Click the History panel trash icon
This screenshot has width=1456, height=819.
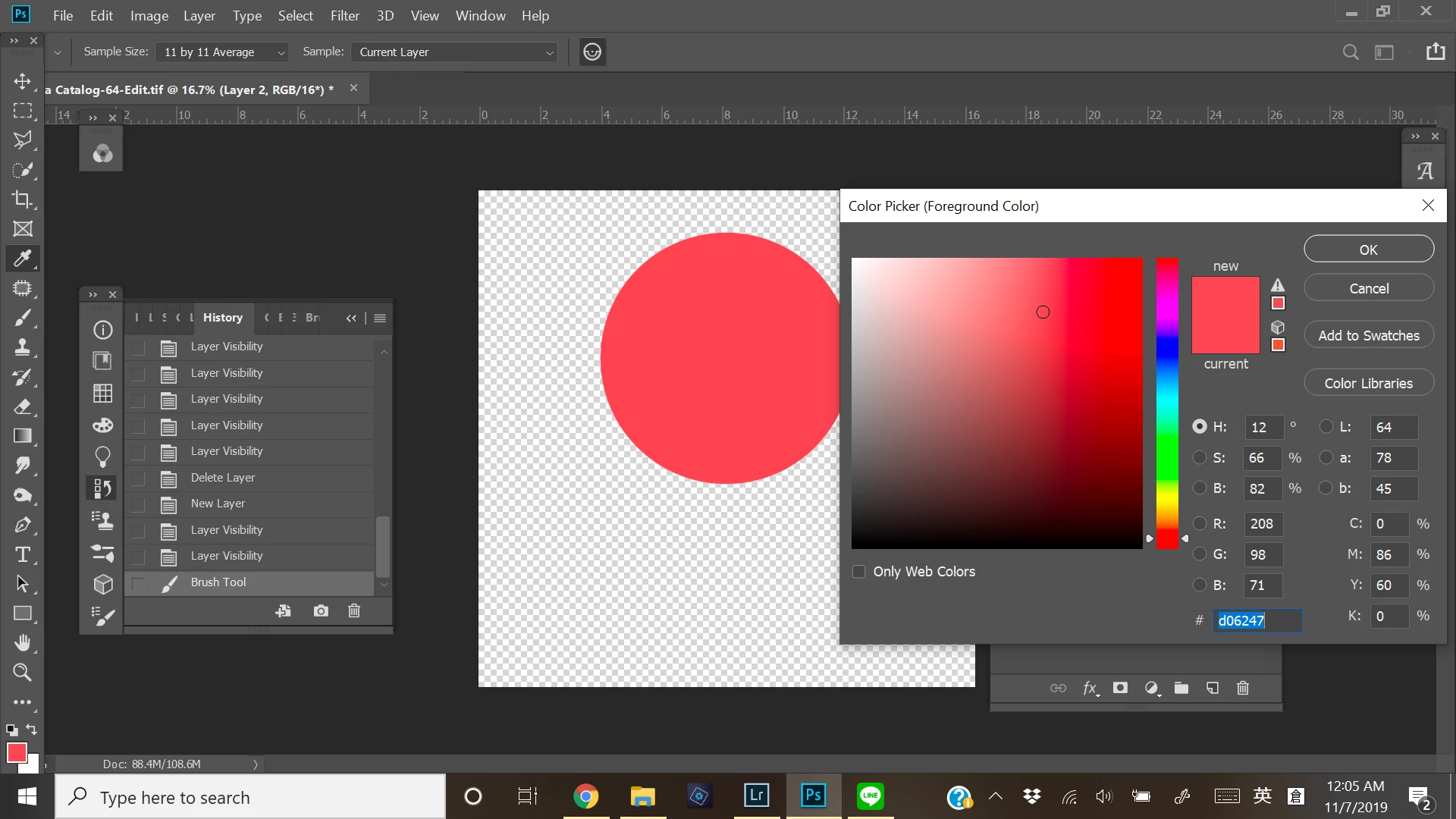(x=353, y=611)
